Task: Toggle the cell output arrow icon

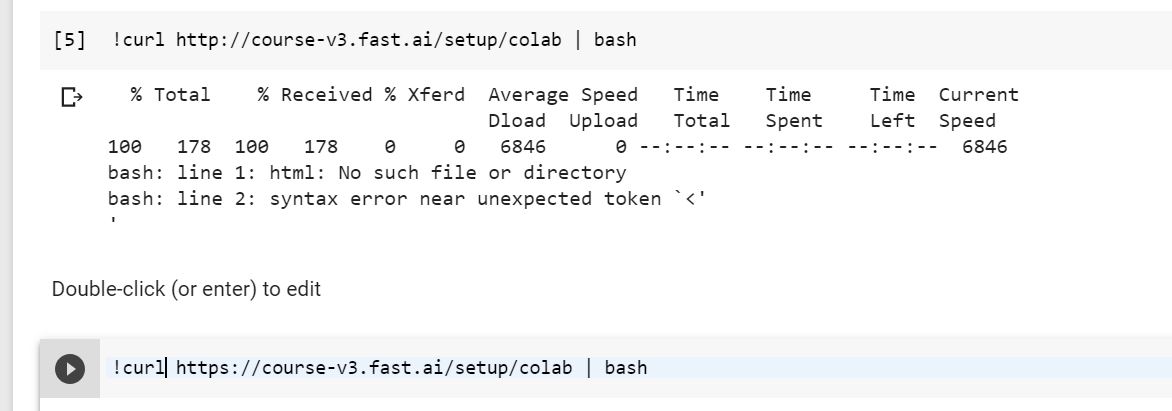Action: pyautogui.click(x=72, y=97)
